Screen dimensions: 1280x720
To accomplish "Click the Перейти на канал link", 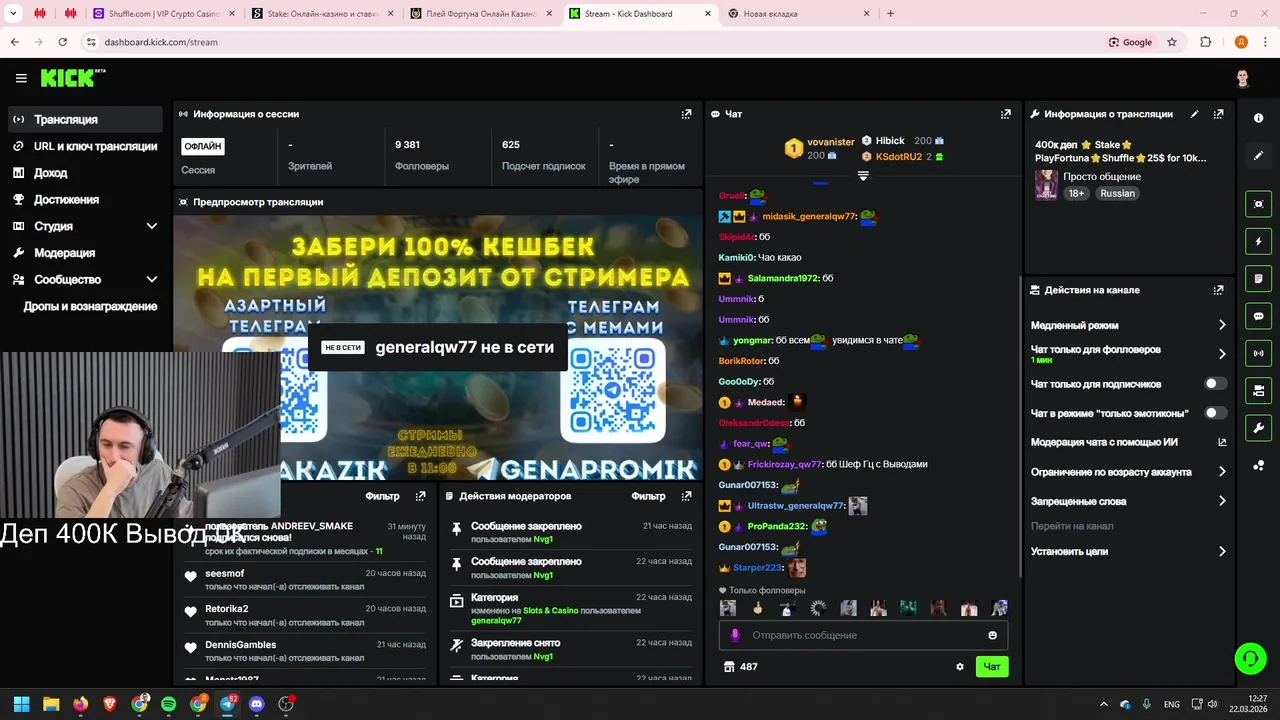I will [1072, 526].
